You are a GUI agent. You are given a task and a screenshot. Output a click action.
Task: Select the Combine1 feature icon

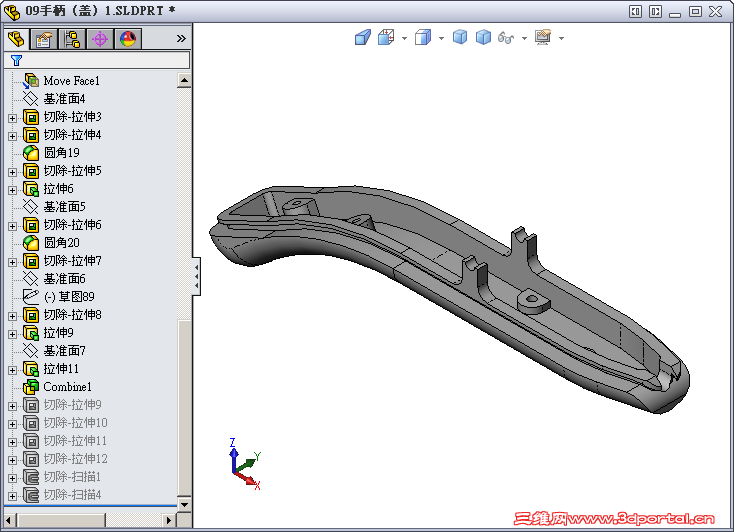coord(31,387)
